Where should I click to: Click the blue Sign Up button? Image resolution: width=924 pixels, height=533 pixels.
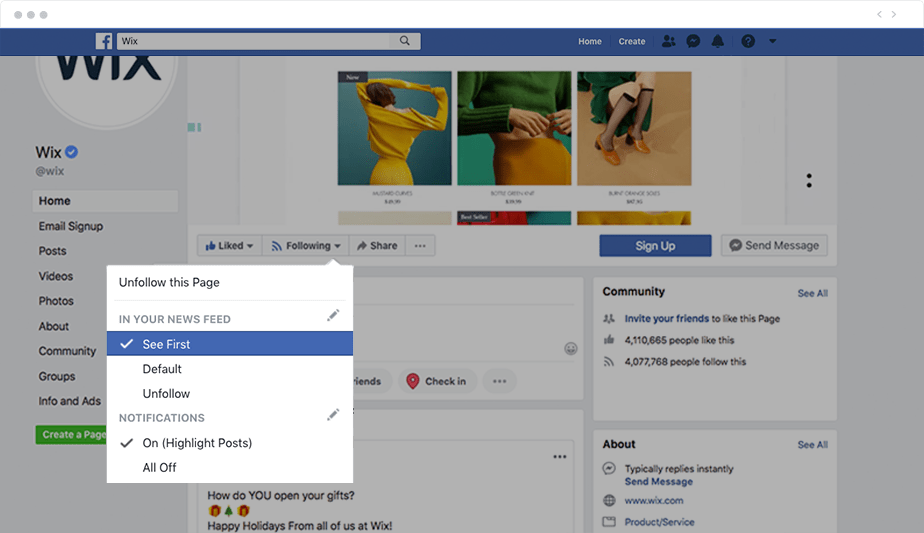(x=655, y=246)
